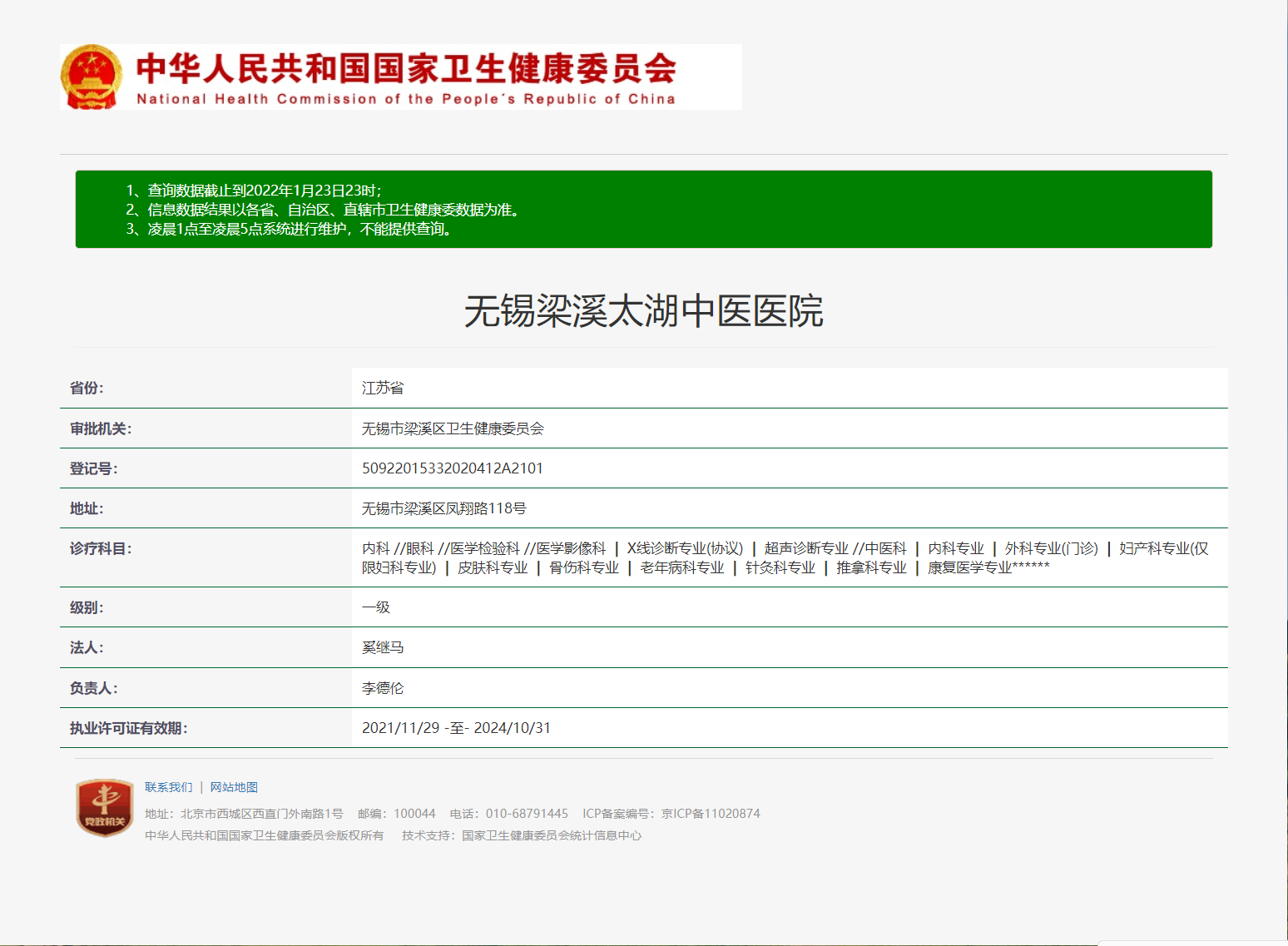Click the ICP备案编号 京ICP备11020874 text
Screen dimensions: 1288x946
671,814
